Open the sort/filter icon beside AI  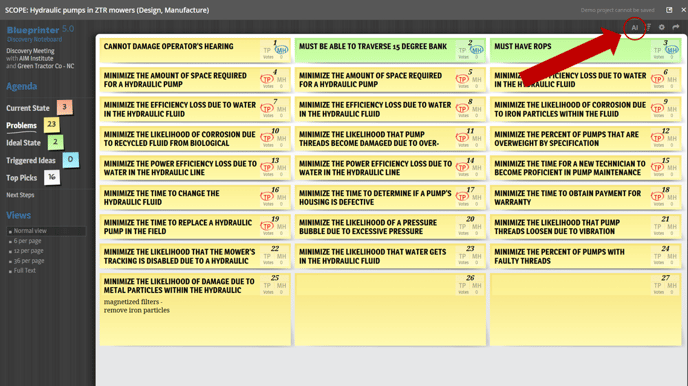click(649, 28)
